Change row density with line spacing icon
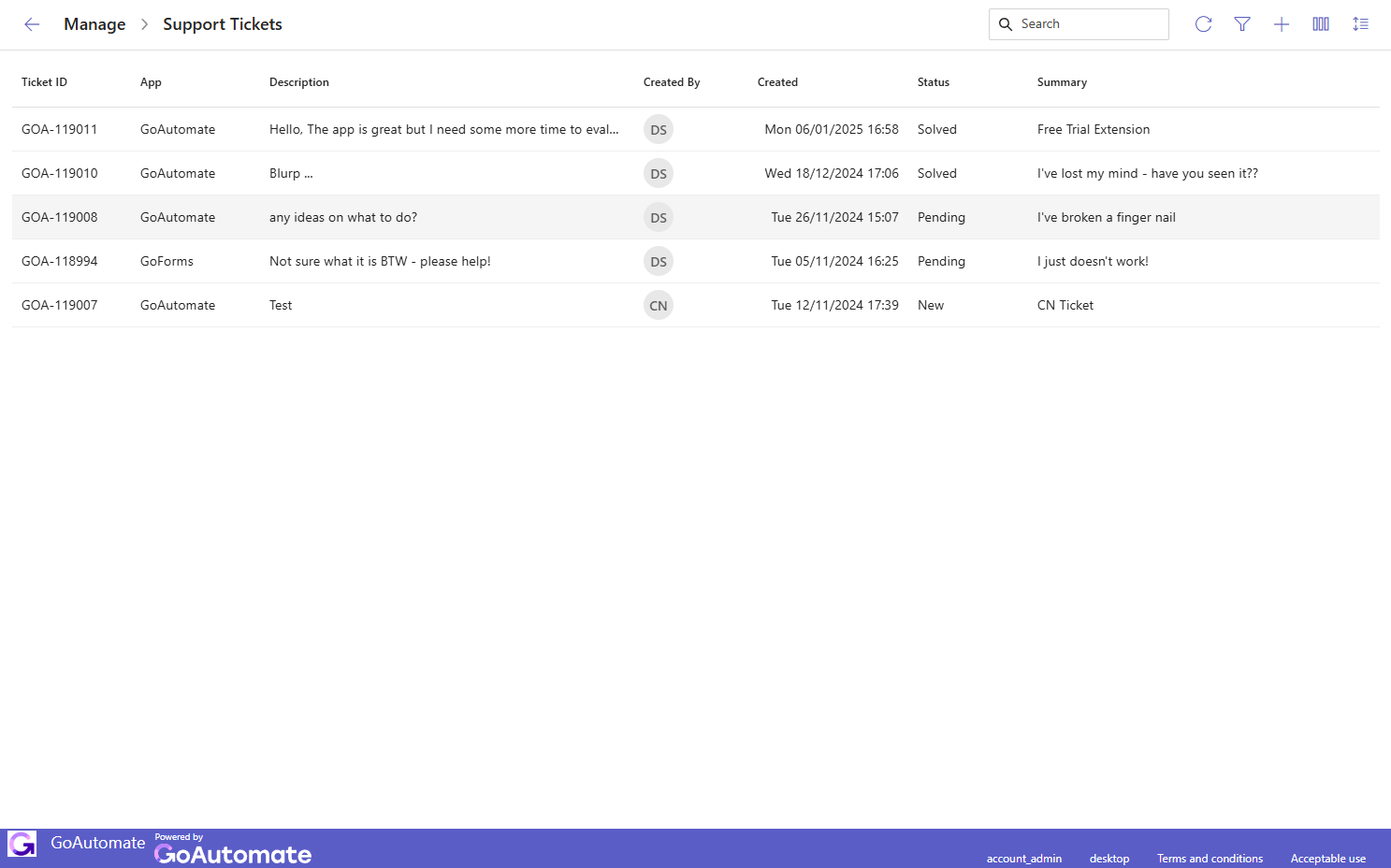1391x868 pixels. pyautogui.click(x=1360, y=24)
